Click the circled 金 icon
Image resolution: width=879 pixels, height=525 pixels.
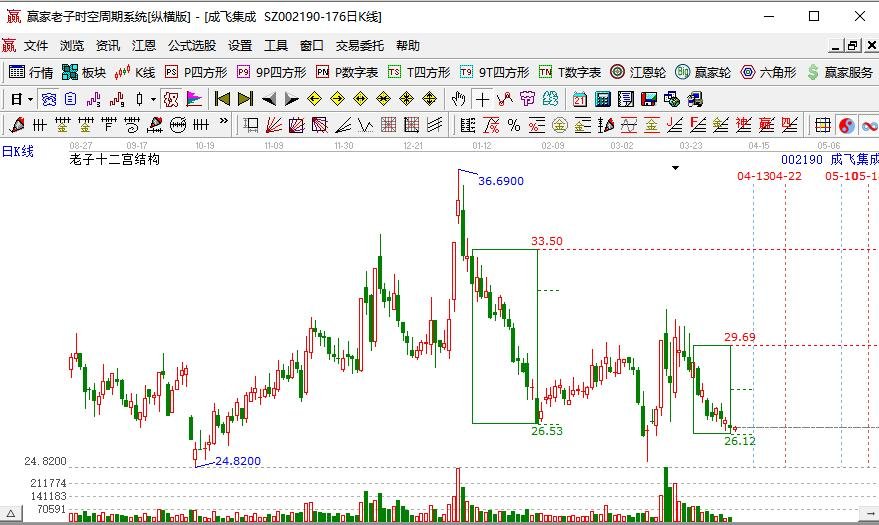coord(559,125)
